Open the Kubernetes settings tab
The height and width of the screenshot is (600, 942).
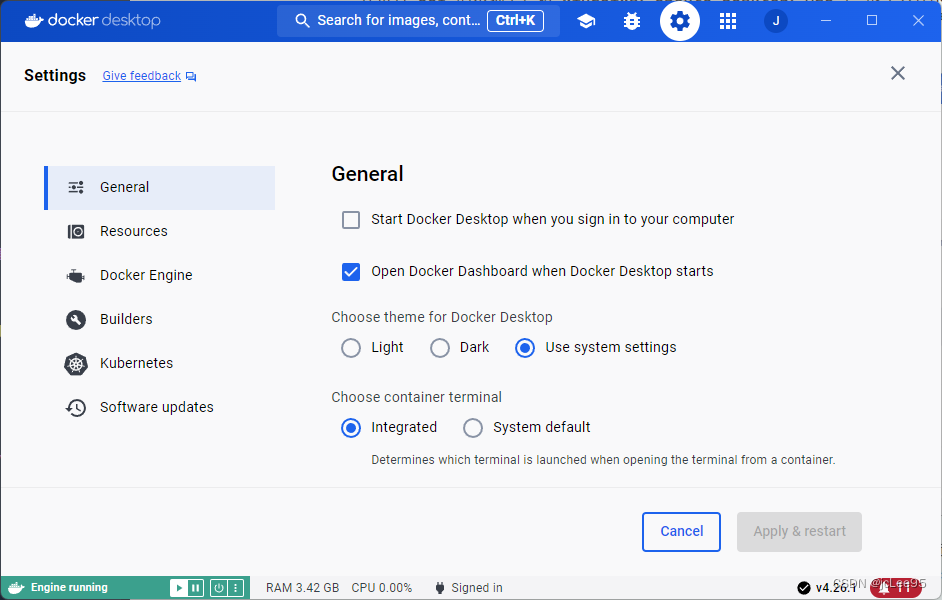[160, 363]
